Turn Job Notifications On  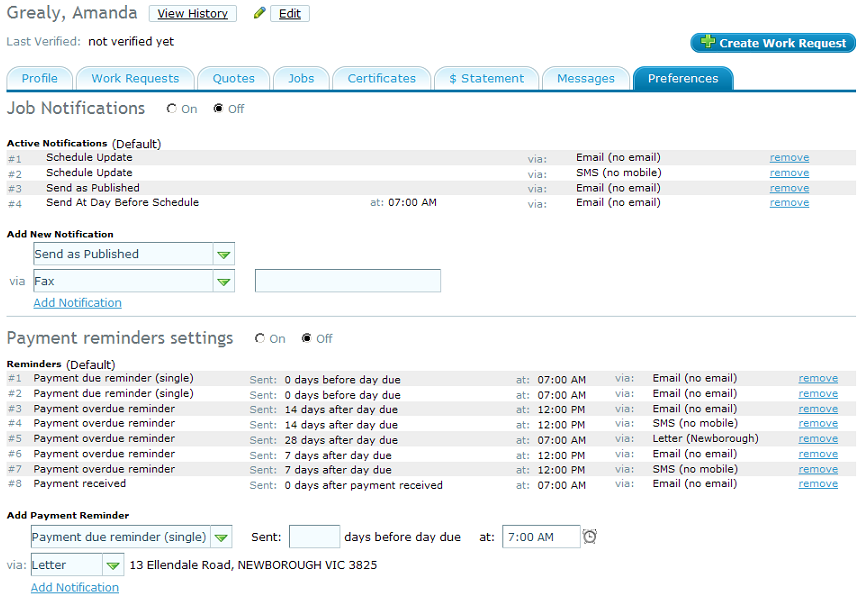(172, 109)
